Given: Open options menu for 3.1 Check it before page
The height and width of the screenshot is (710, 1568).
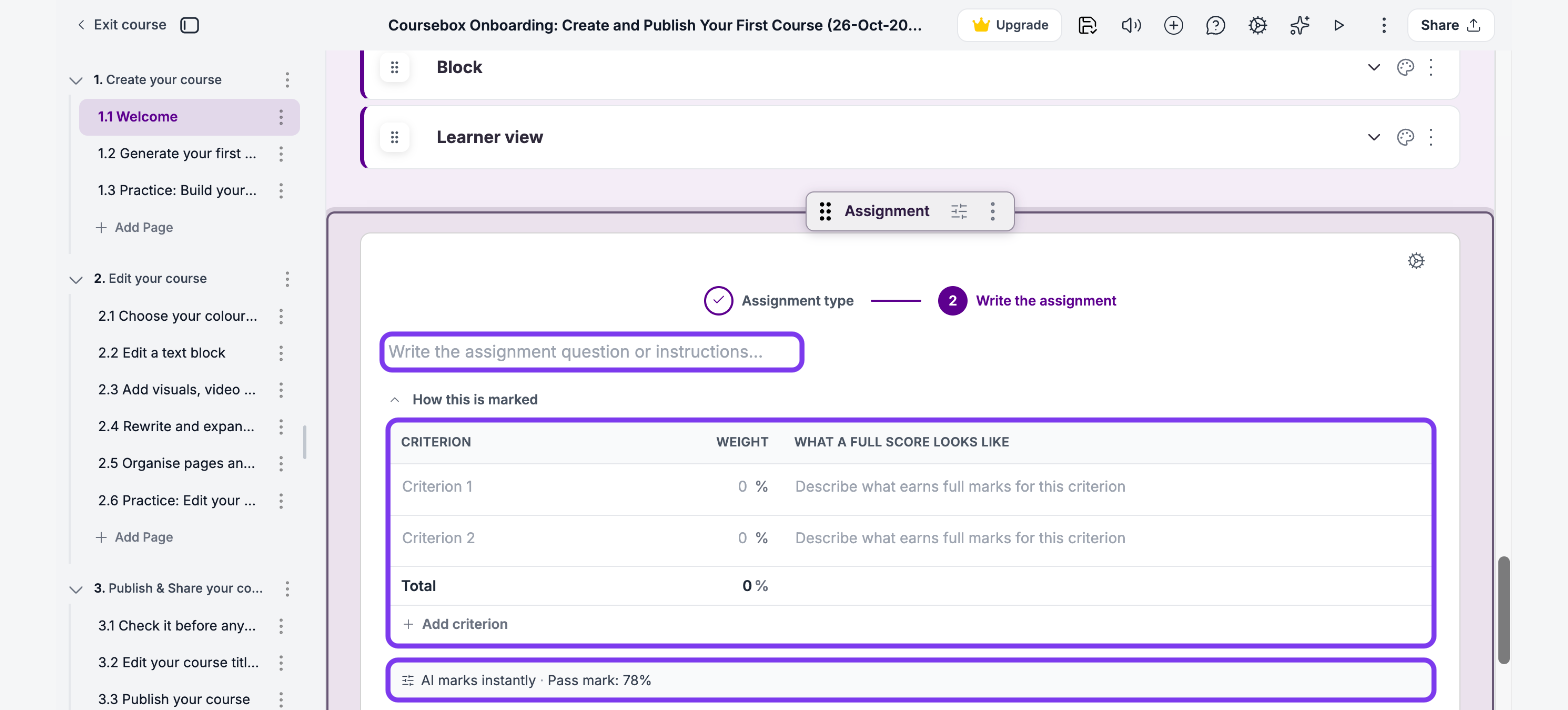Looking at the screenshot, I should (281, 626).
